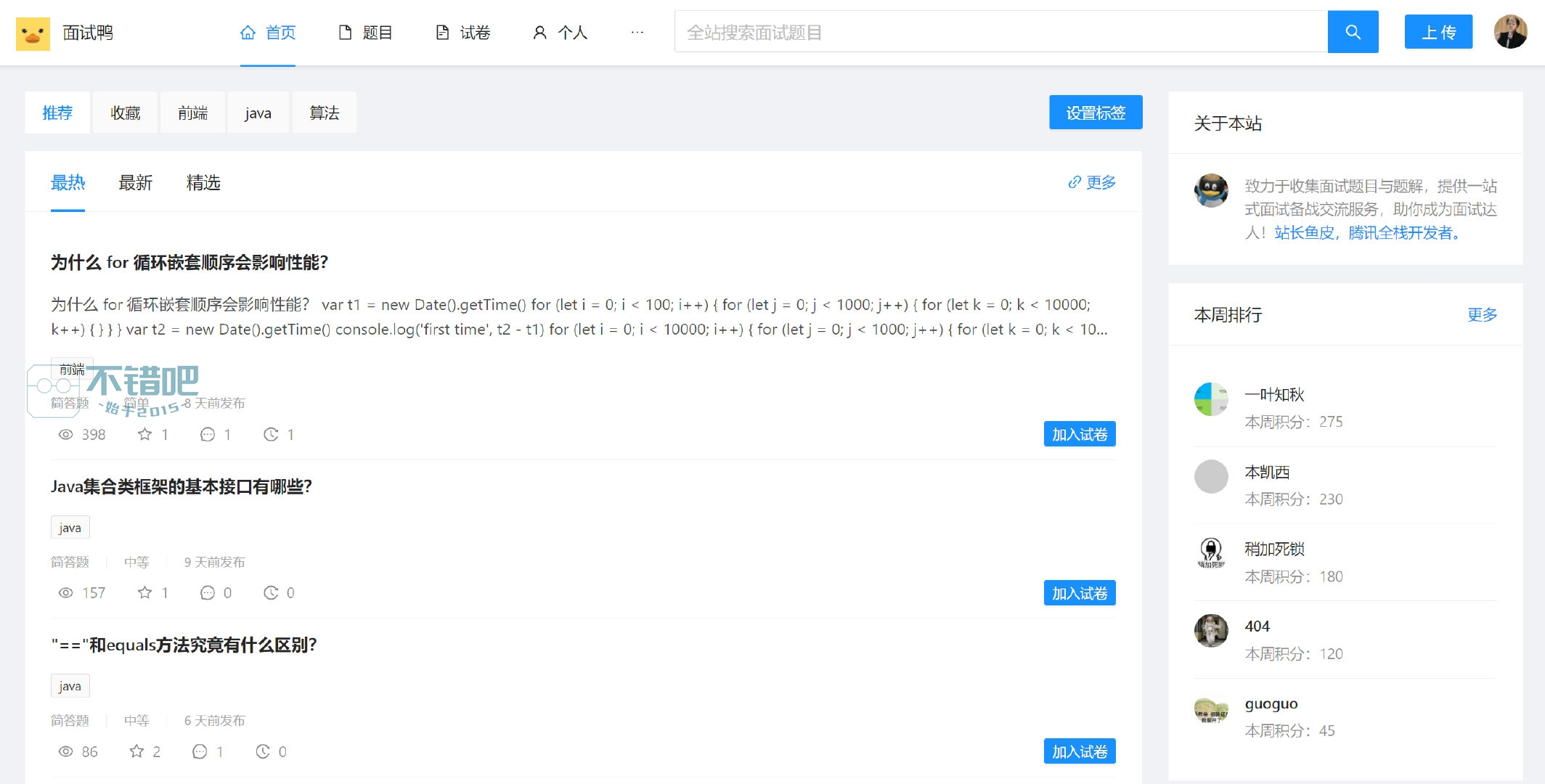Click the star icon on equals question
Screen dimensions: 1545x784
(x=136, y=751)
